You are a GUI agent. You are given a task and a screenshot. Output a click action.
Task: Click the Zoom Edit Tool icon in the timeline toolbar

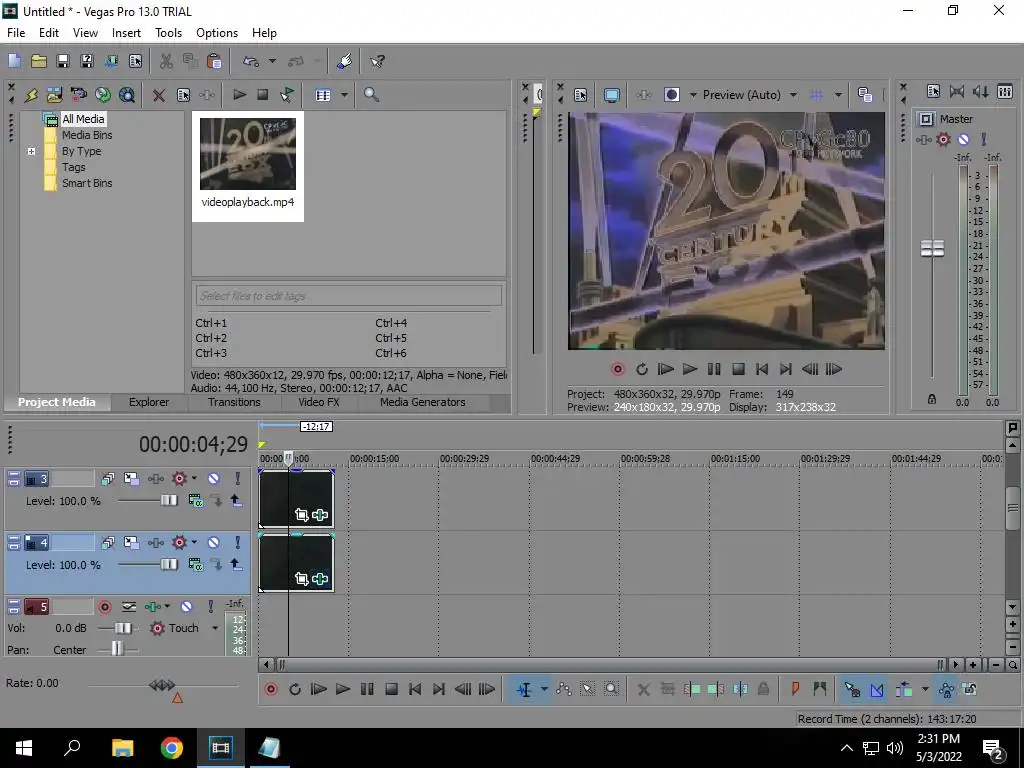611,689
